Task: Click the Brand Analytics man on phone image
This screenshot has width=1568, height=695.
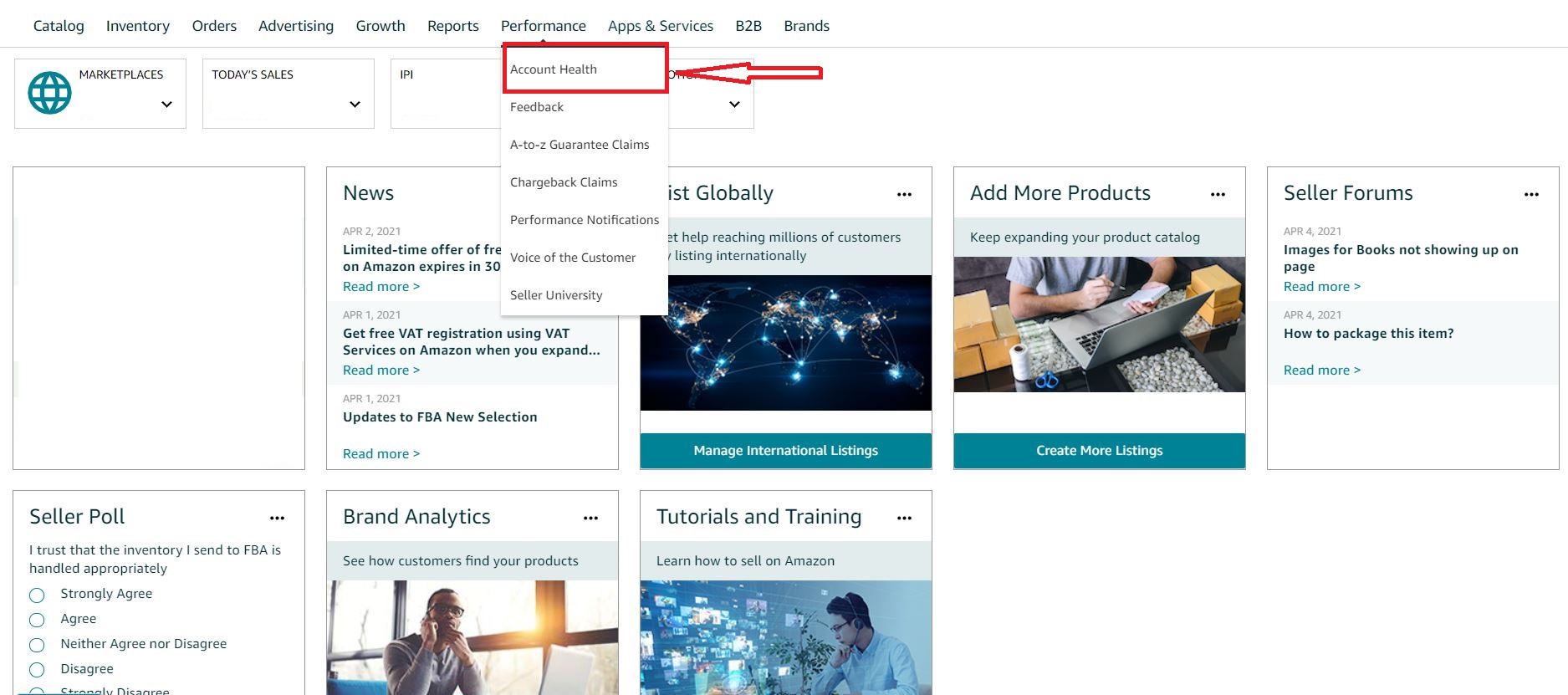Action: [x=472, y=637]
